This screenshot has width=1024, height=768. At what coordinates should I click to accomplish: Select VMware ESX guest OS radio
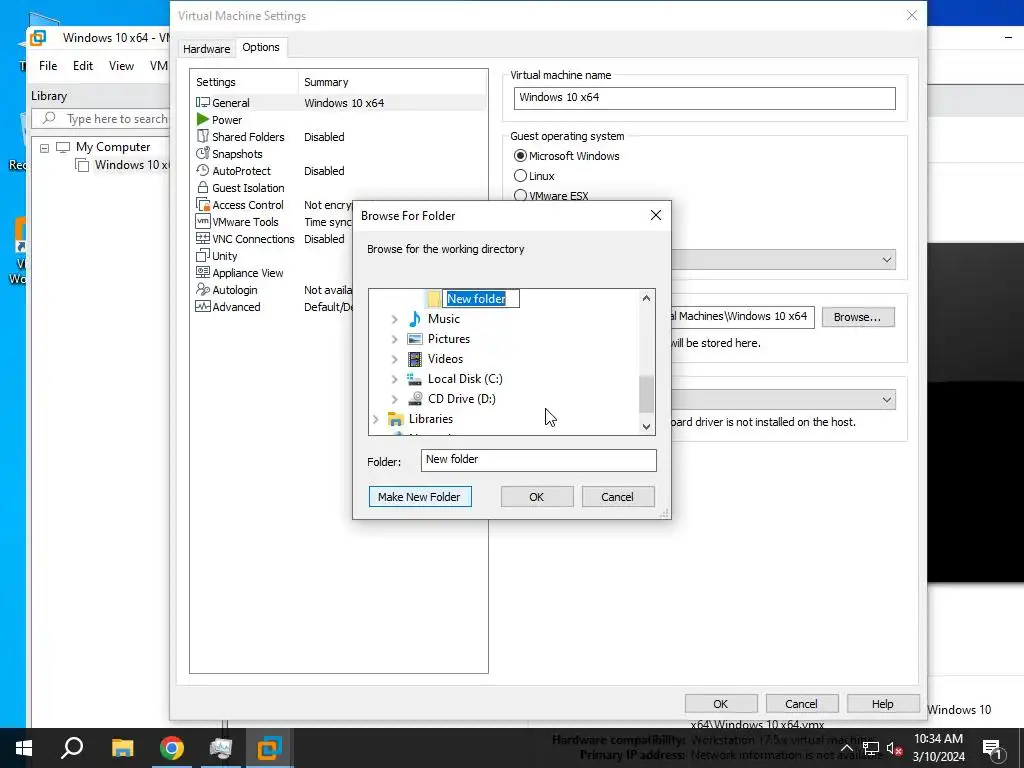tap(520, 195)
